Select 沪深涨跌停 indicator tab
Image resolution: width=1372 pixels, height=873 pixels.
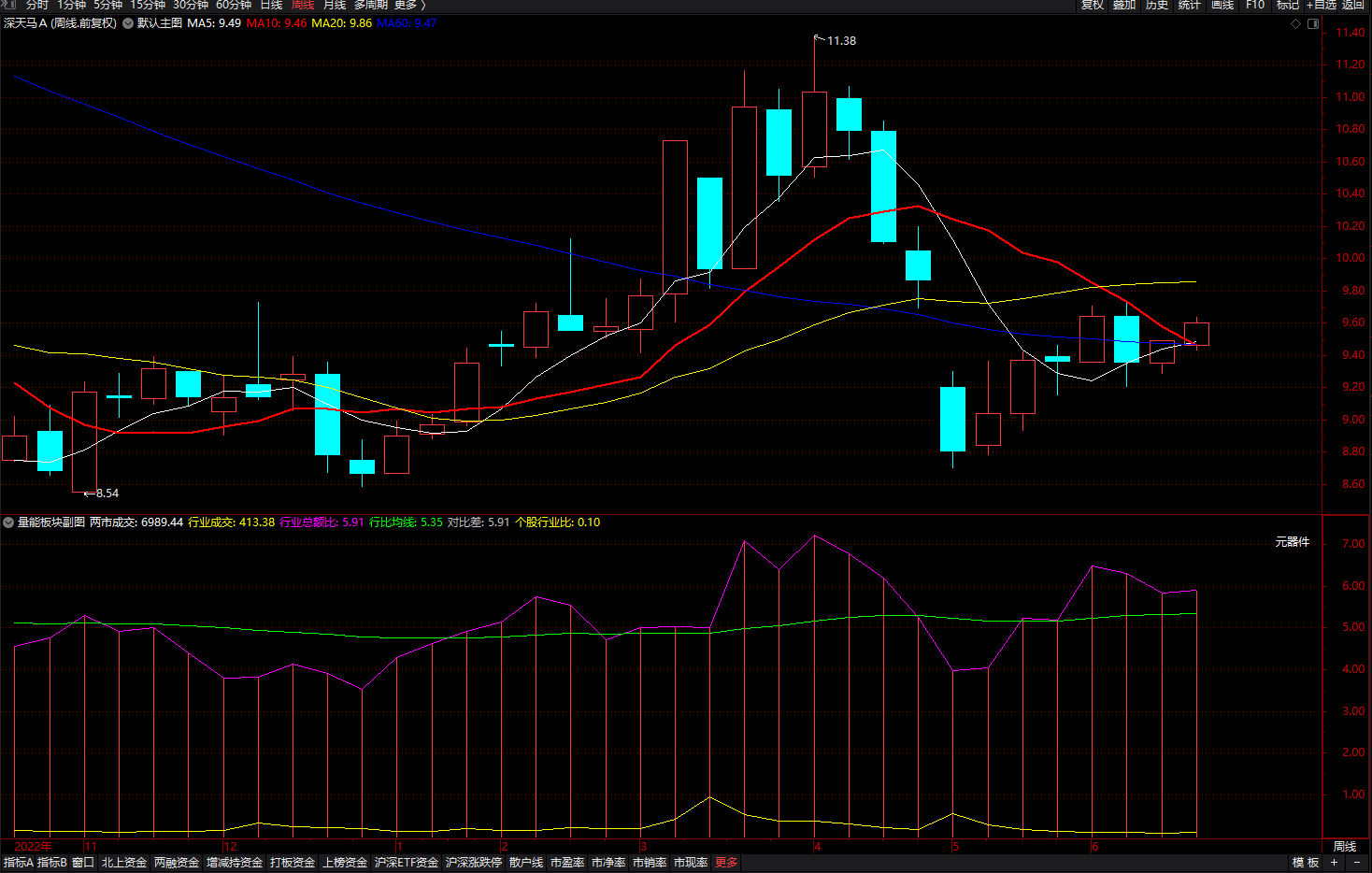pyautogui.click(x=474, y=863)
